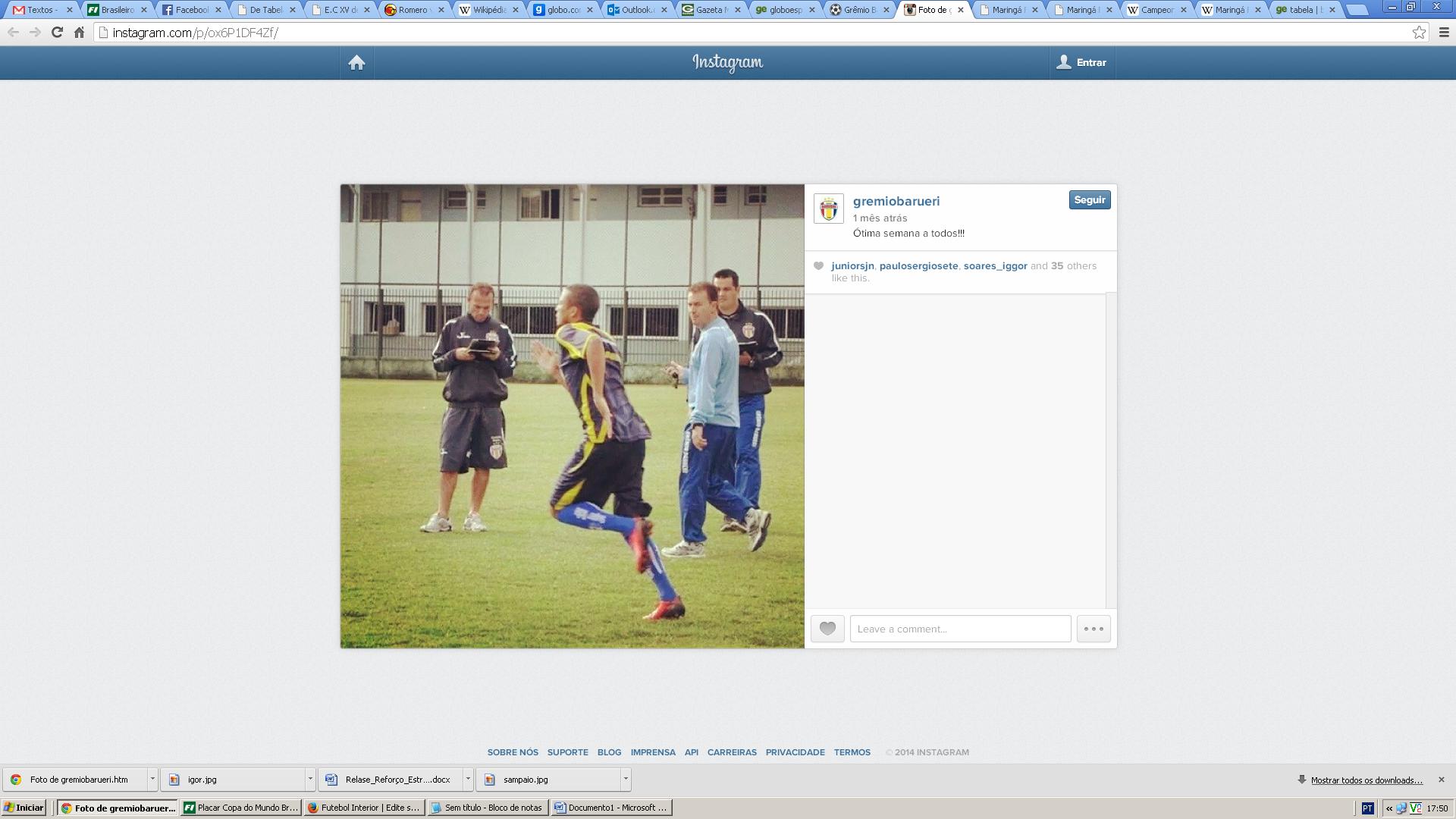Open the three-dots options button
Image resolution: width=1456 pixels, height=819 pixels.
pyautogui.click(x=1094, y=629)
